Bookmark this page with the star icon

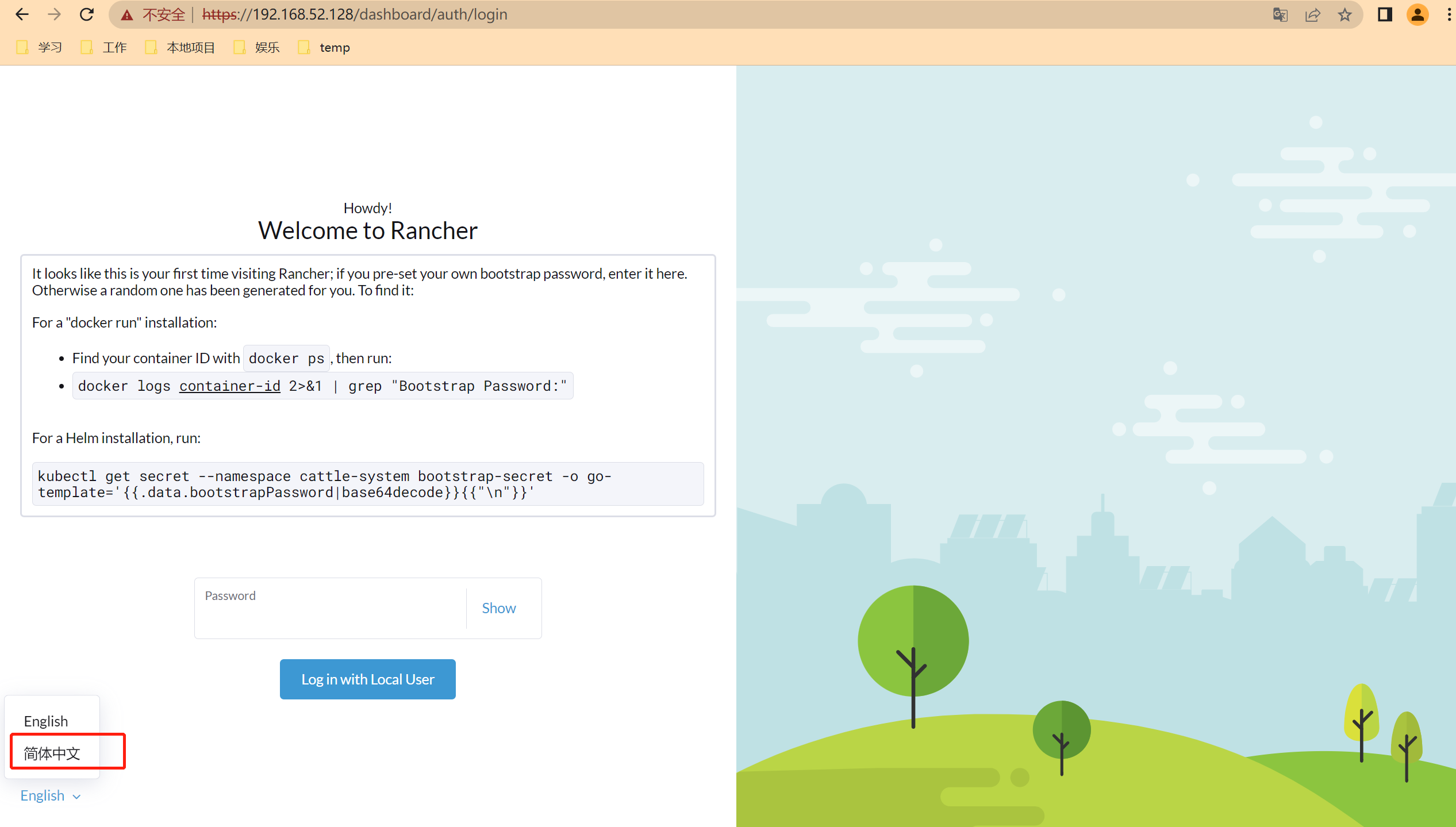(1344, 15)
